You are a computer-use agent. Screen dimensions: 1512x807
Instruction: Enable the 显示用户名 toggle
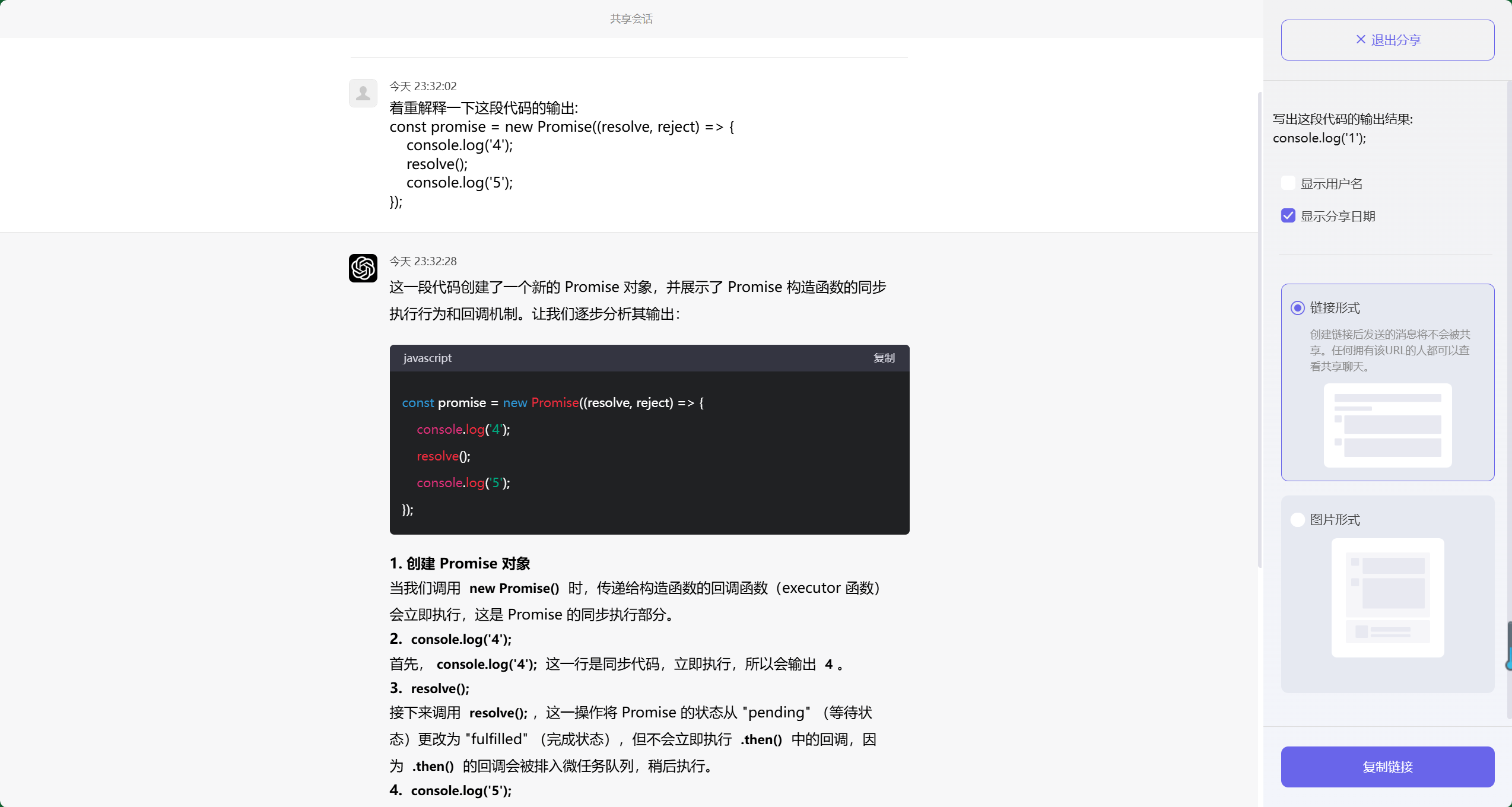pyautogui.click(x=1288, y=183)
